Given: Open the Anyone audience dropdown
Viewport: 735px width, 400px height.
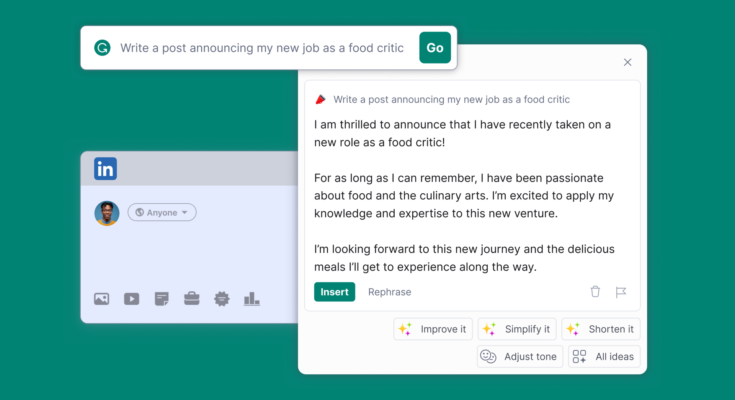Looking at the screenshot, I should click(x=162, y=212).
